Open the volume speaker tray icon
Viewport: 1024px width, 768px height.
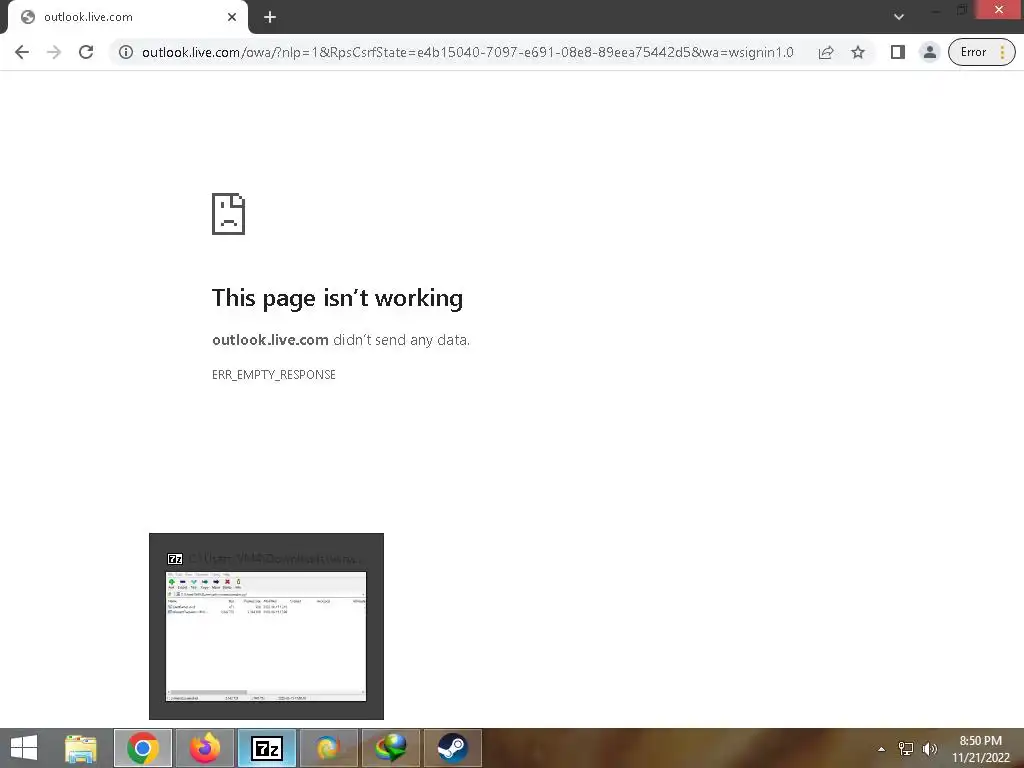[929, 749]
